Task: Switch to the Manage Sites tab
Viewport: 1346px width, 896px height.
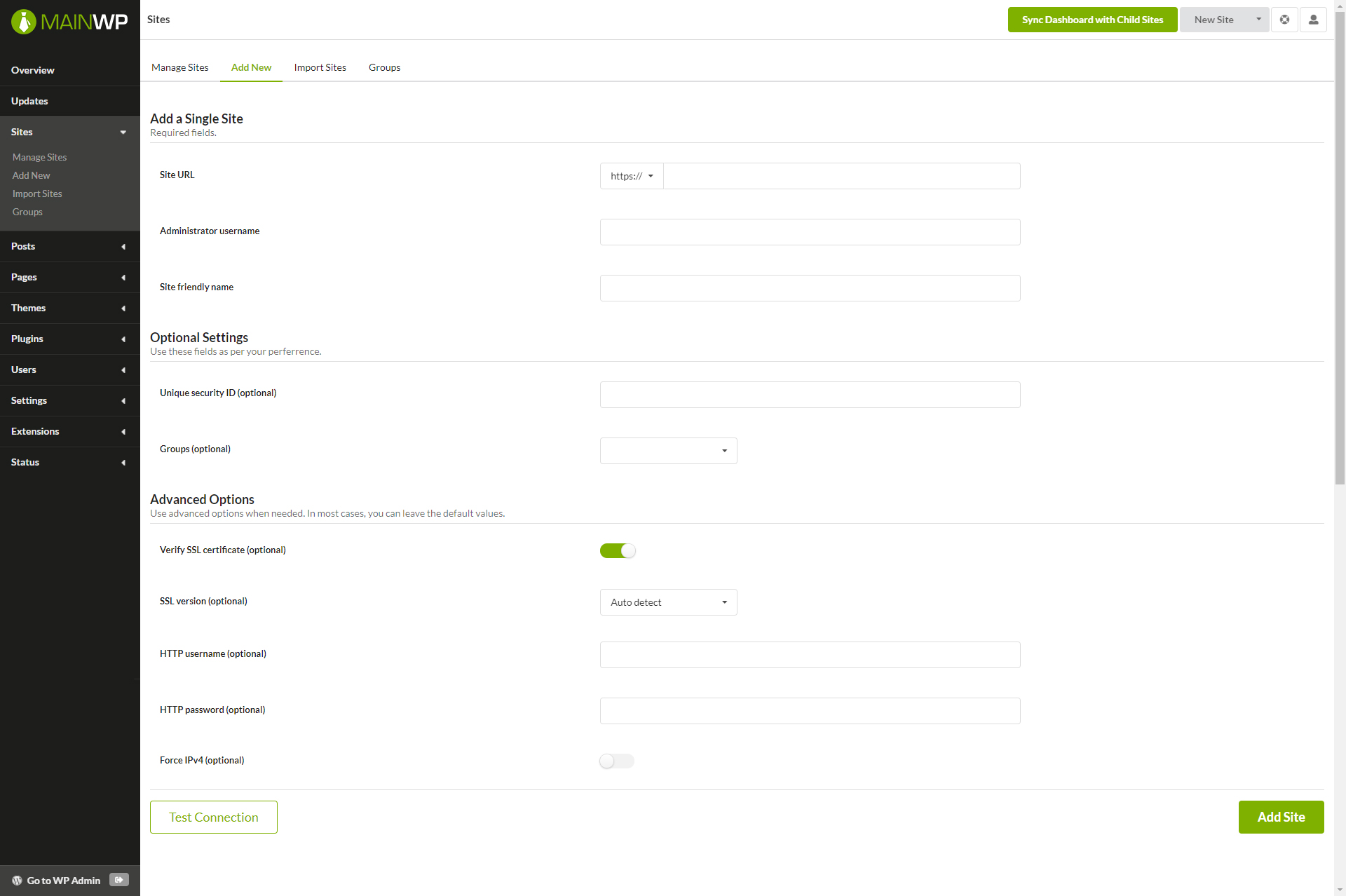Action: pyautogui.click(x=179, y=68)
